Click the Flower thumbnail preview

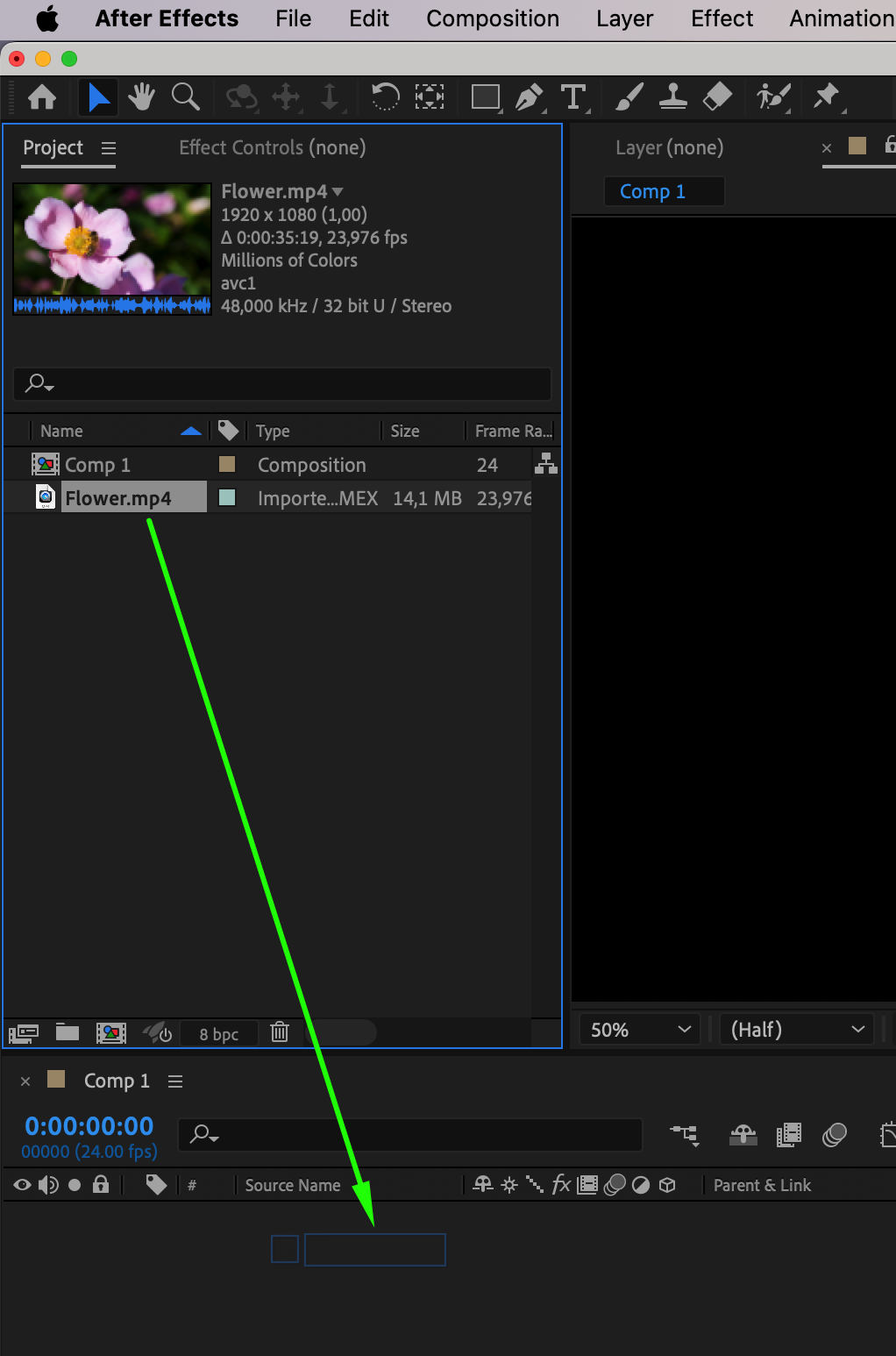click(112, 248)
